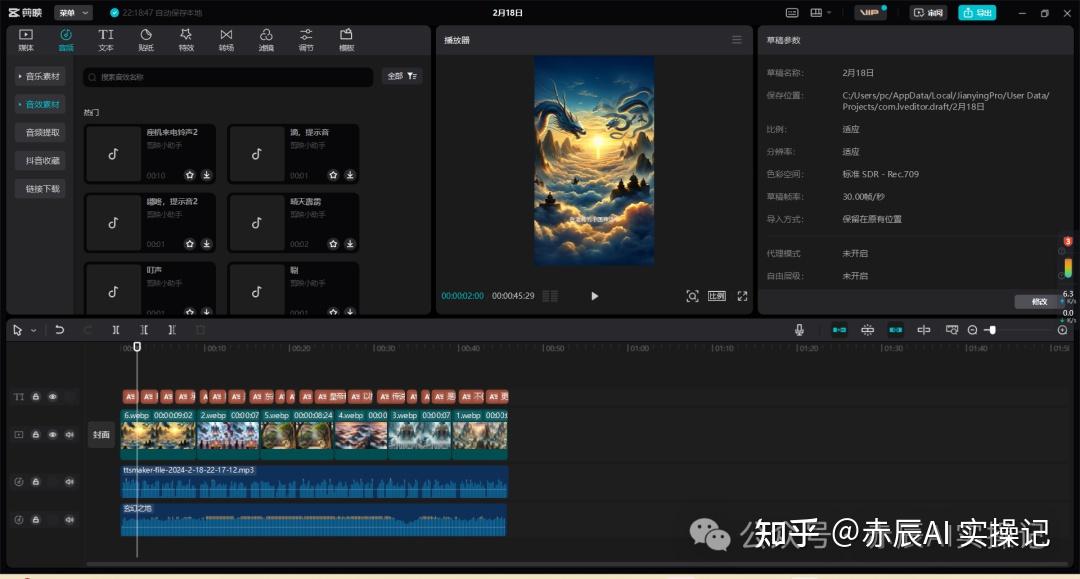Screen dimensions: 1080x579
Task: Preview the 晴天霹雳 sound thumbnail
Action: 257,223
